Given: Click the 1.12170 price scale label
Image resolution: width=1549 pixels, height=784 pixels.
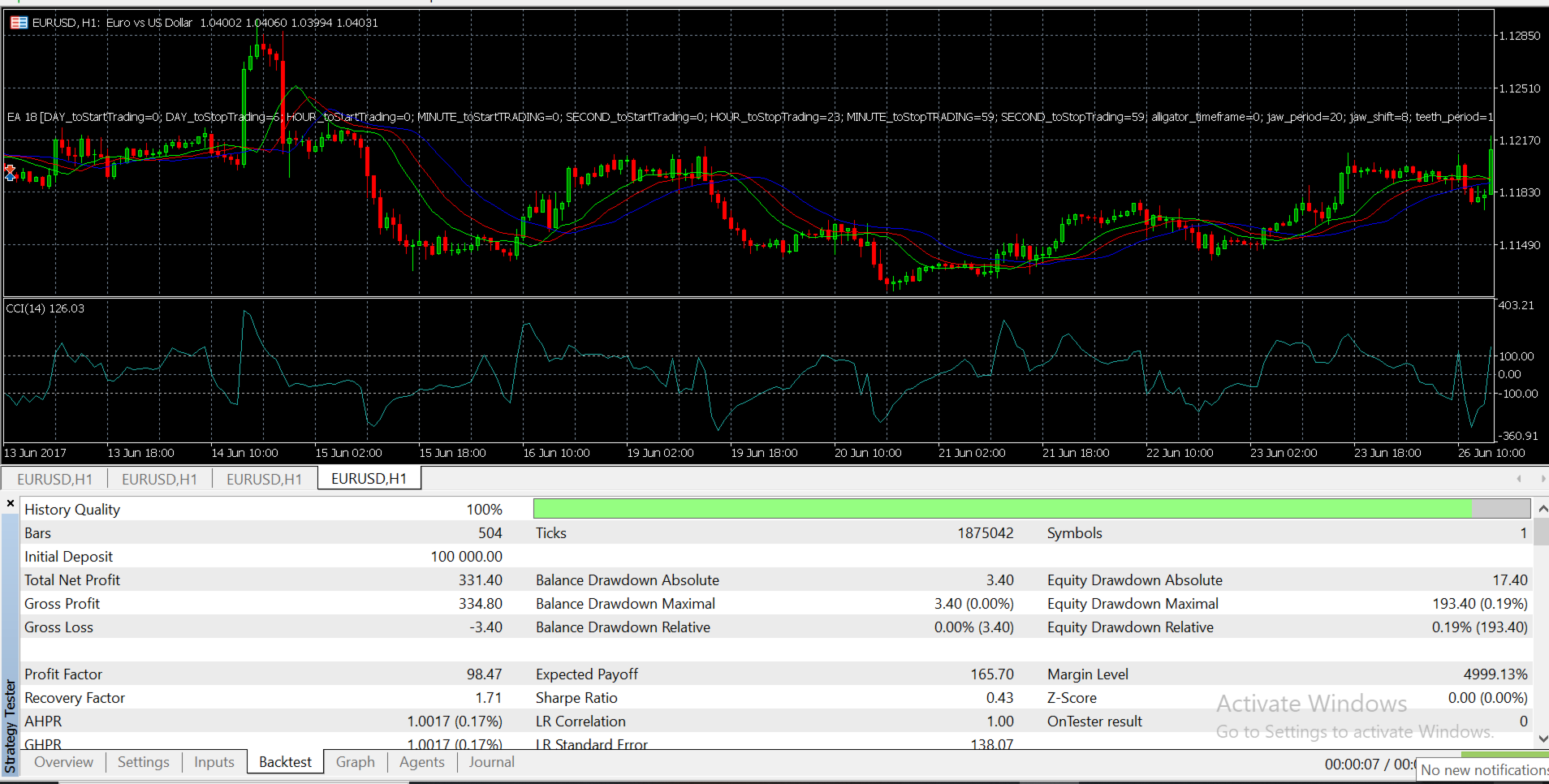Looking at the screenshot, I should [x=1519, y=140].
